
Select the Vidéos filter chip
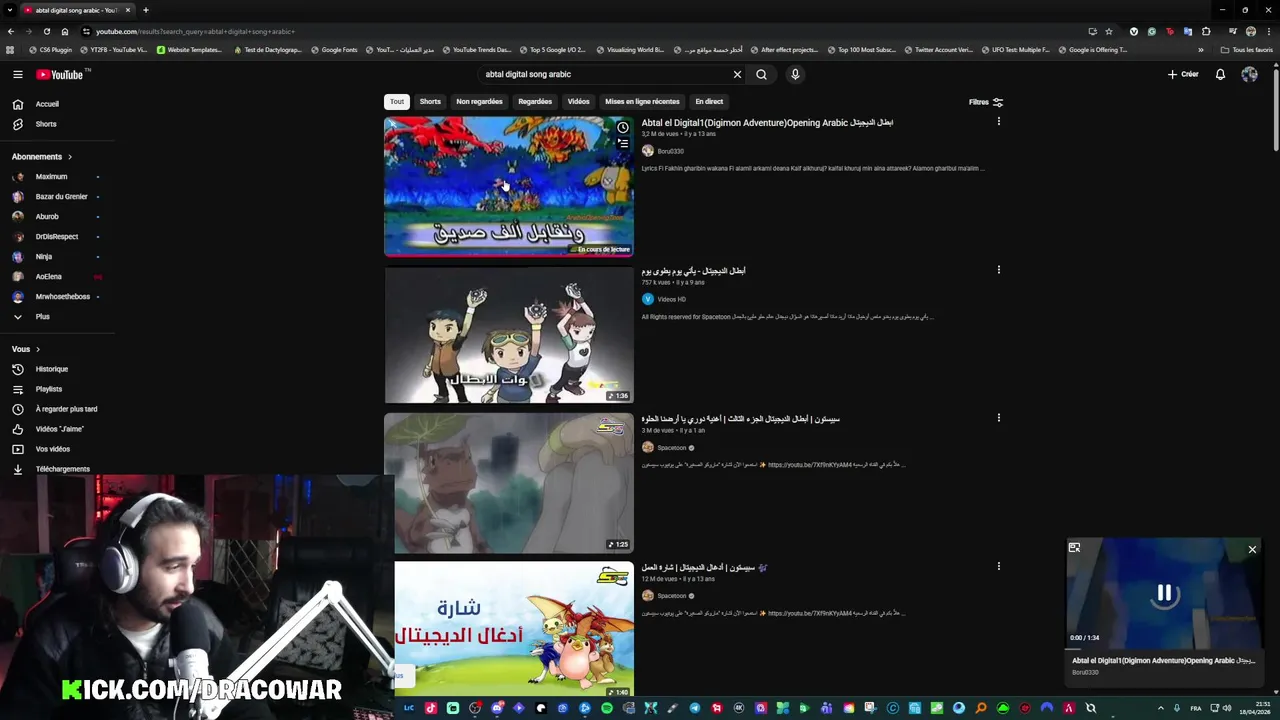point(578,101)
